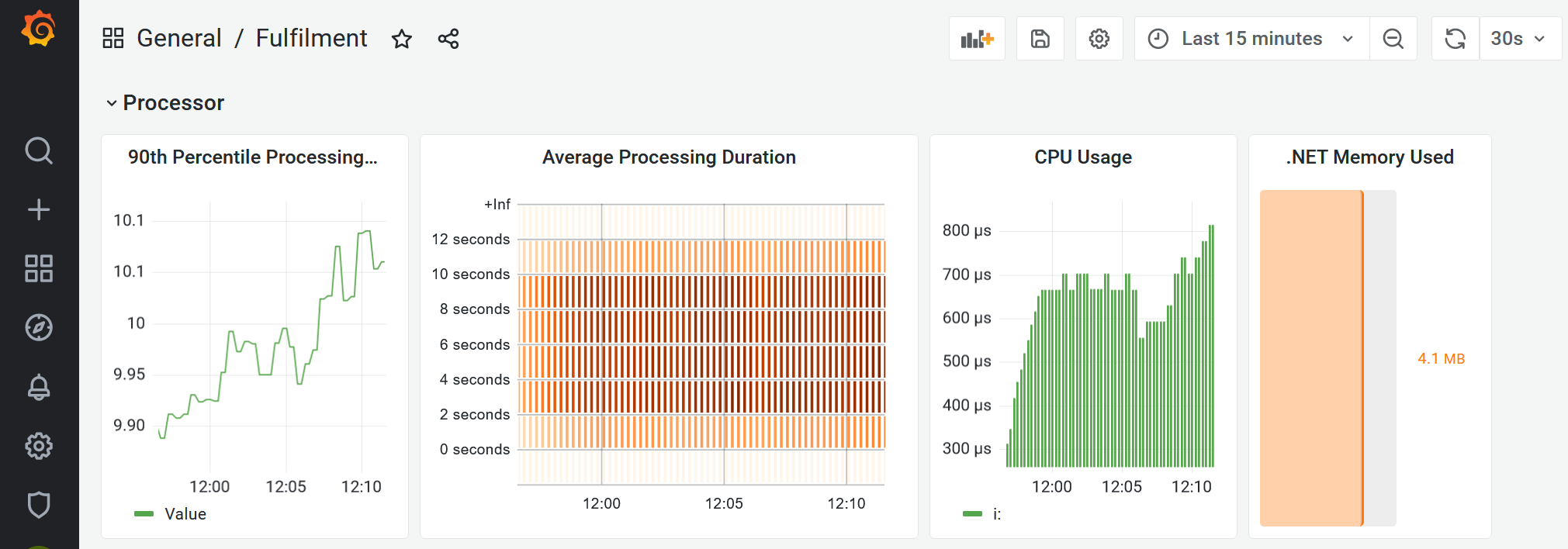Open the Alerting bell icon

click(39, 386)
